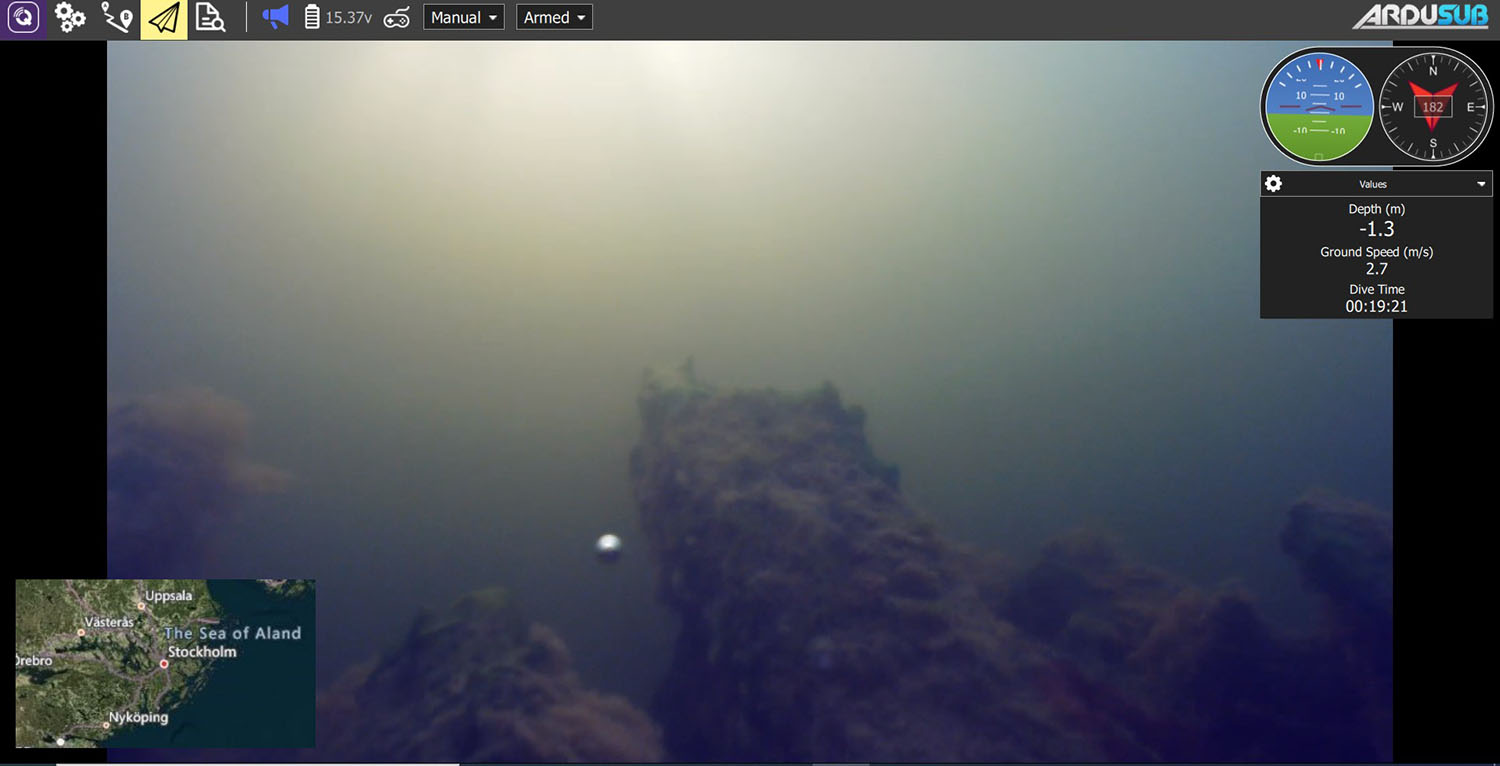1500x766 pixels.
Task: Click the Values panel gear icon
Action: [1273, 184]
